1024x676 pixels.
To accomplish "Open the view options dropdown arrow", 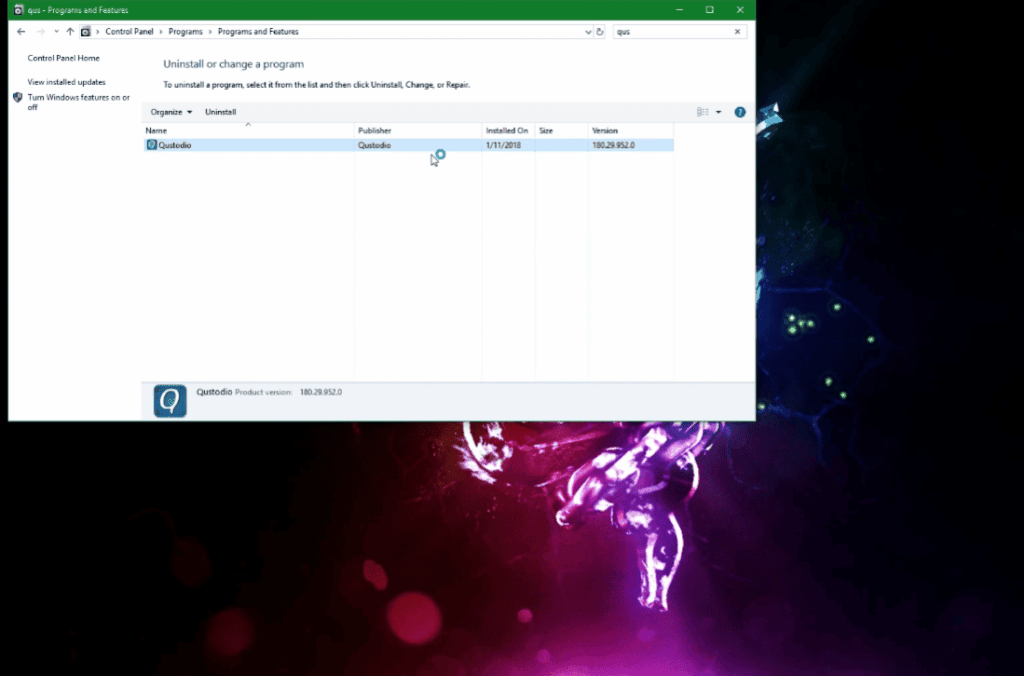I will tap(717, 112).
